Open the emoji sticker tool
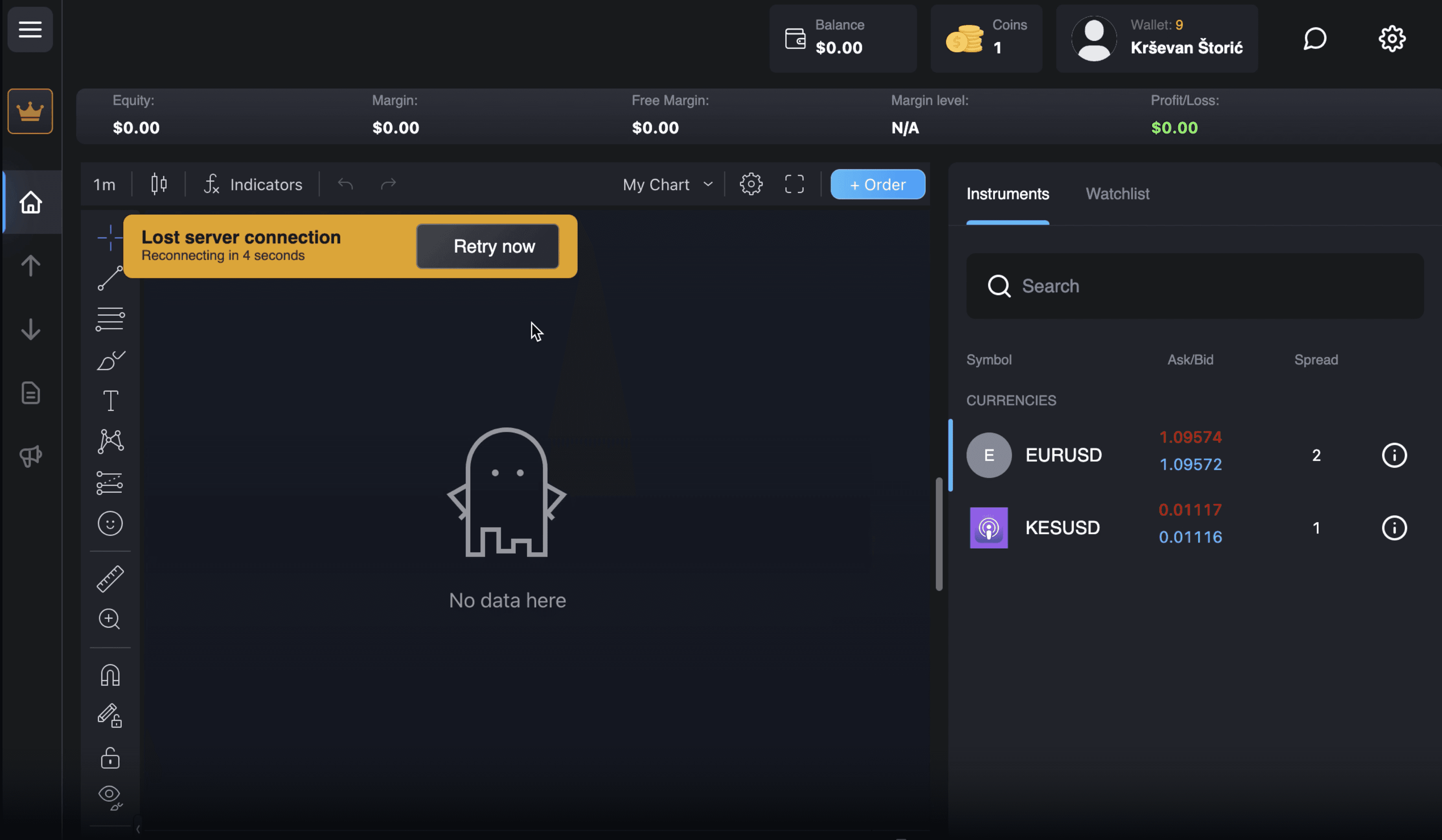The image size is (1442, 840). pyautogui.click(x=110, y=523)
